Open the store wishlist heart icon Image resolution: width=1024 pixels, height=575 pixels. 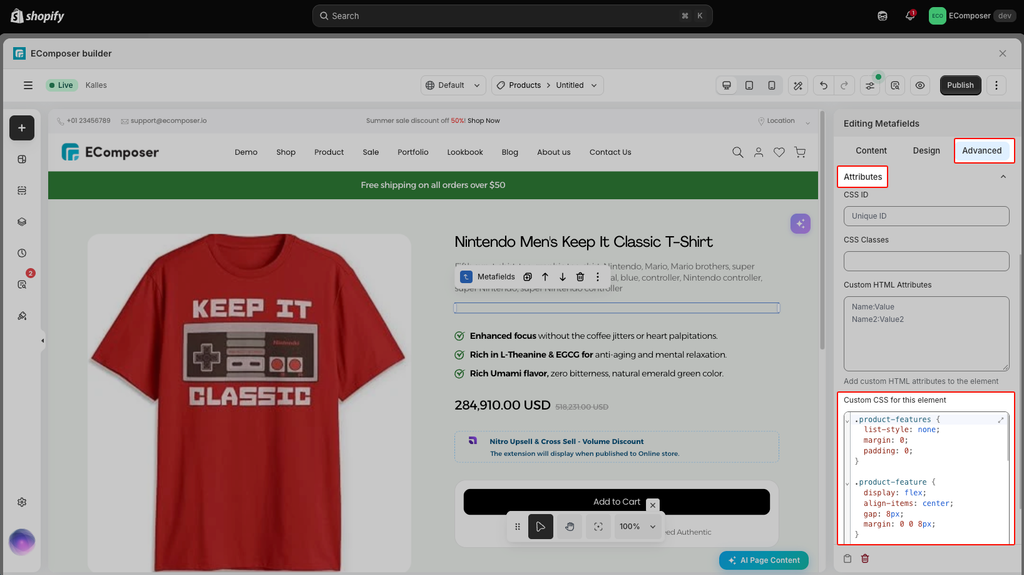779,152
